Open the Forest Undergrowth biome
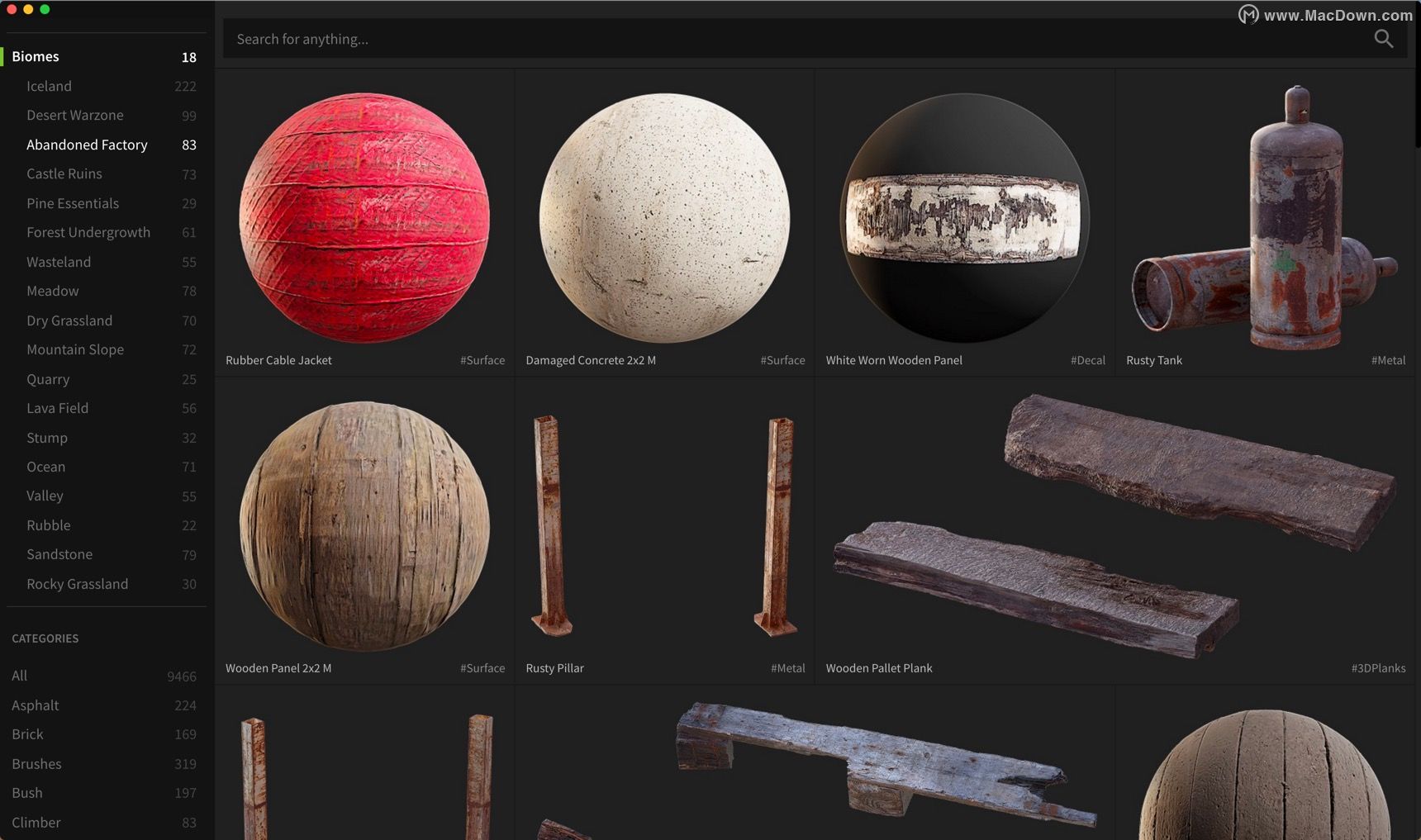1421x840 pixels. coord(104,233)
